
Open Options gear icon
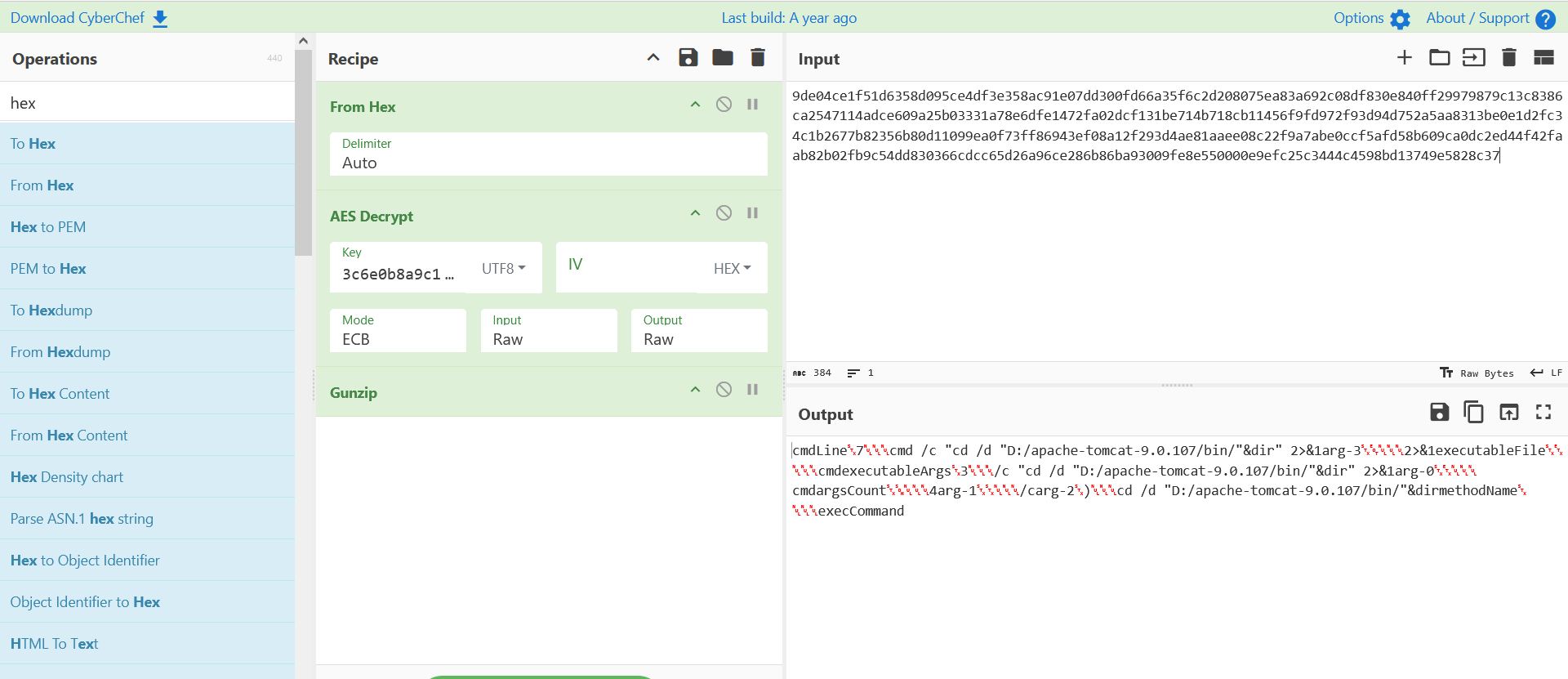click(x=1400, y=19)
